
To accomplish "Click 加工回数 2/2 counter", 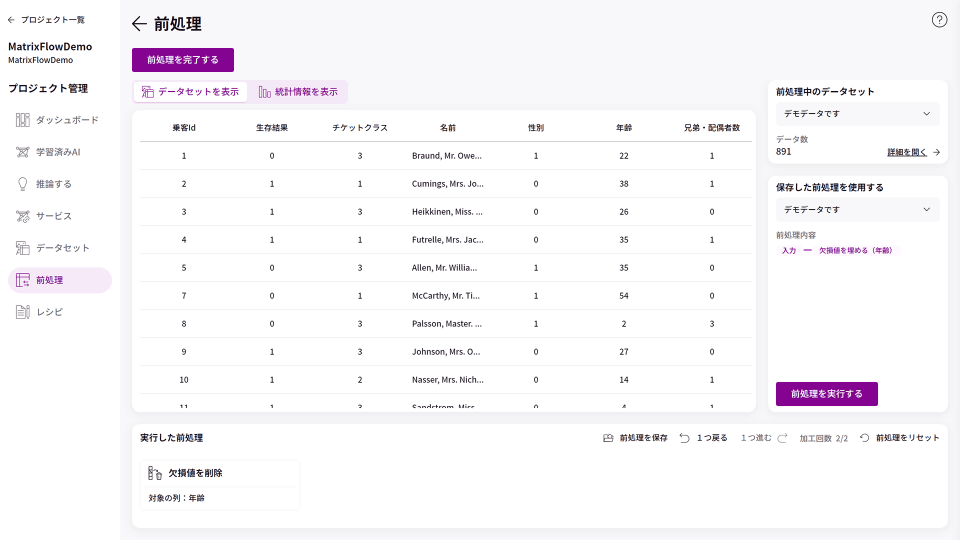I will (x=823, y=438).
